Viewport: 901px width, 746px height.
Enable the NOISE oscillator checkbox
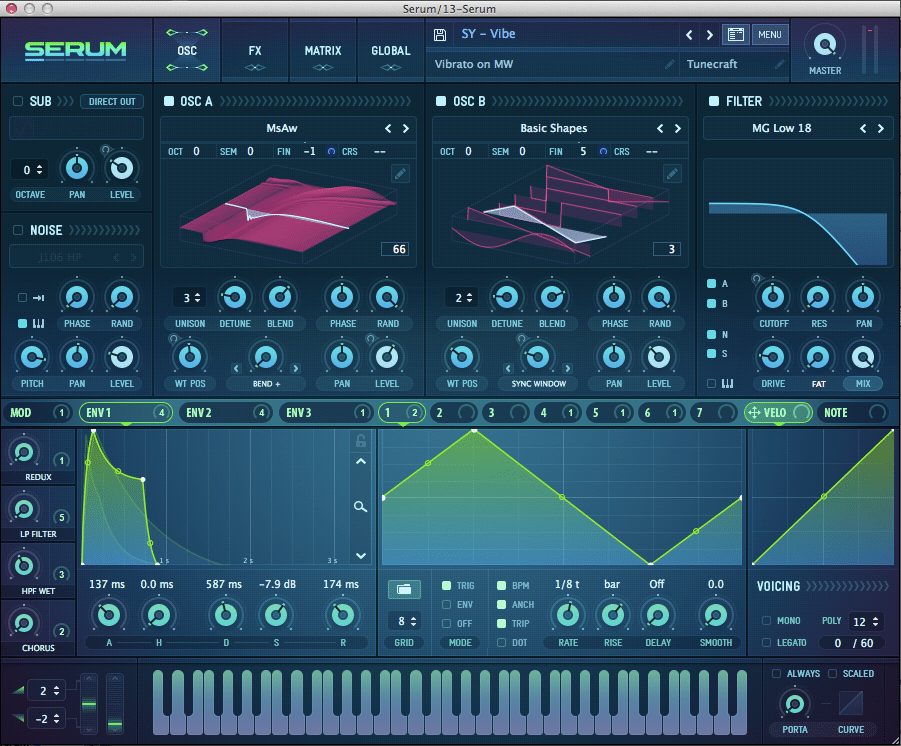point(18,230)
